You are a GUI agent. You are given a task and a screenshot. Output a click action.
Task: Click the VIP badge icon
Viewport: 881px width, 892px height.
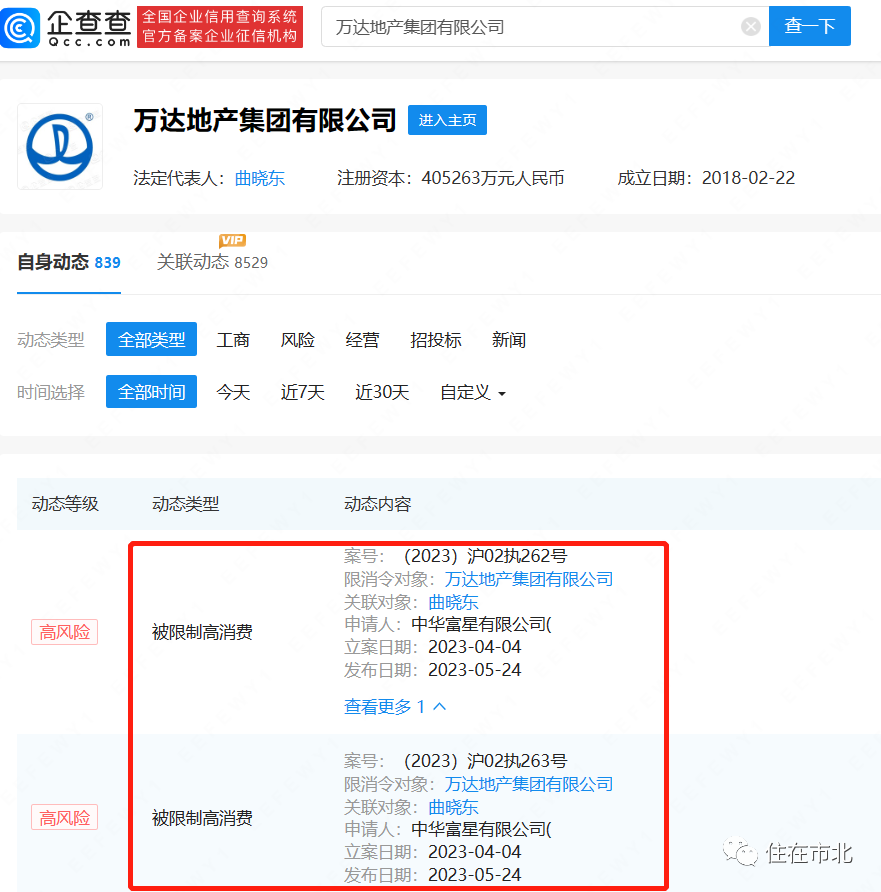pos(232,240)
